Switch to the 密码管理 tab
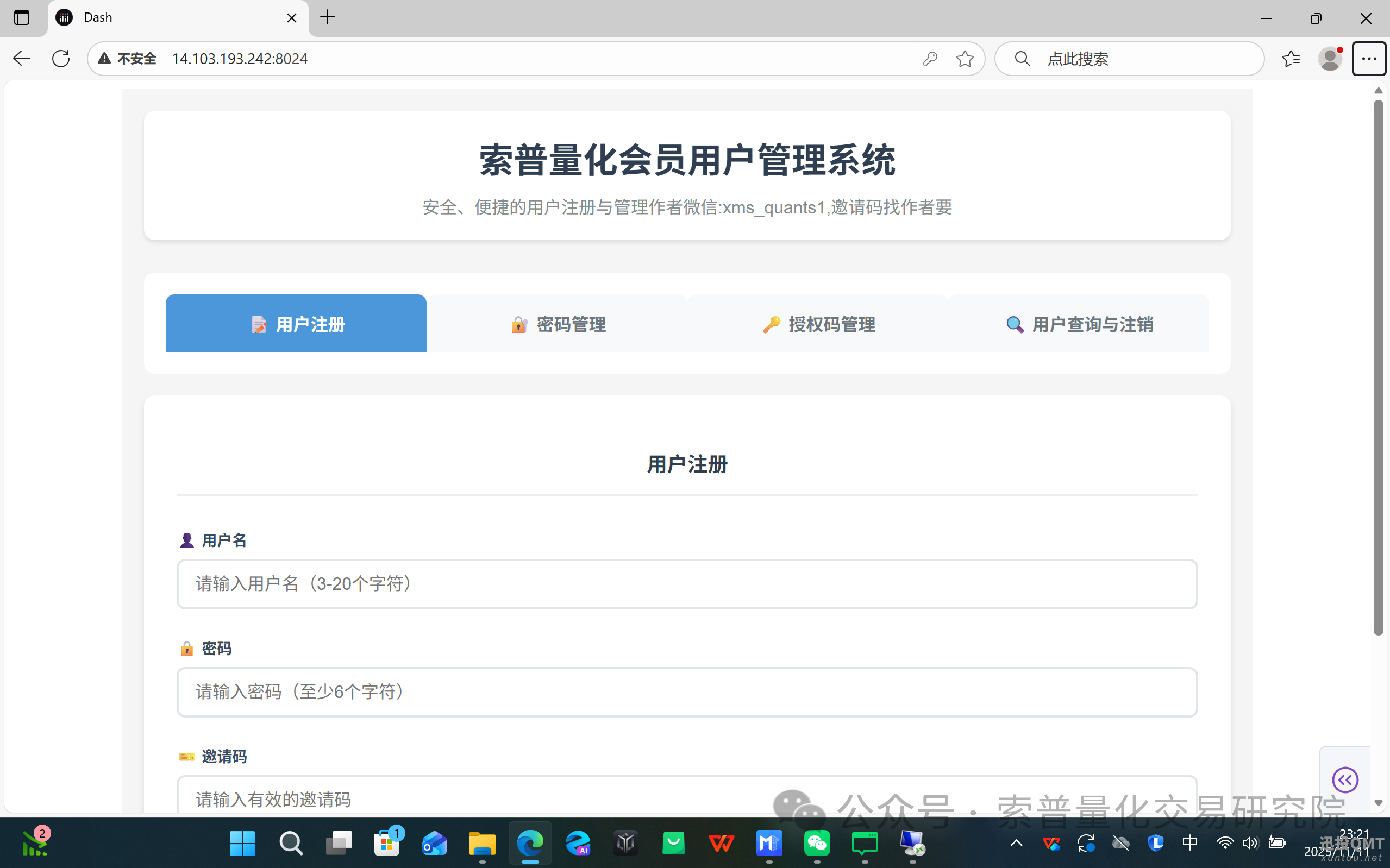Image resolution: width=1390 pixels, height=868 pixels. click(x=557, y=324)
